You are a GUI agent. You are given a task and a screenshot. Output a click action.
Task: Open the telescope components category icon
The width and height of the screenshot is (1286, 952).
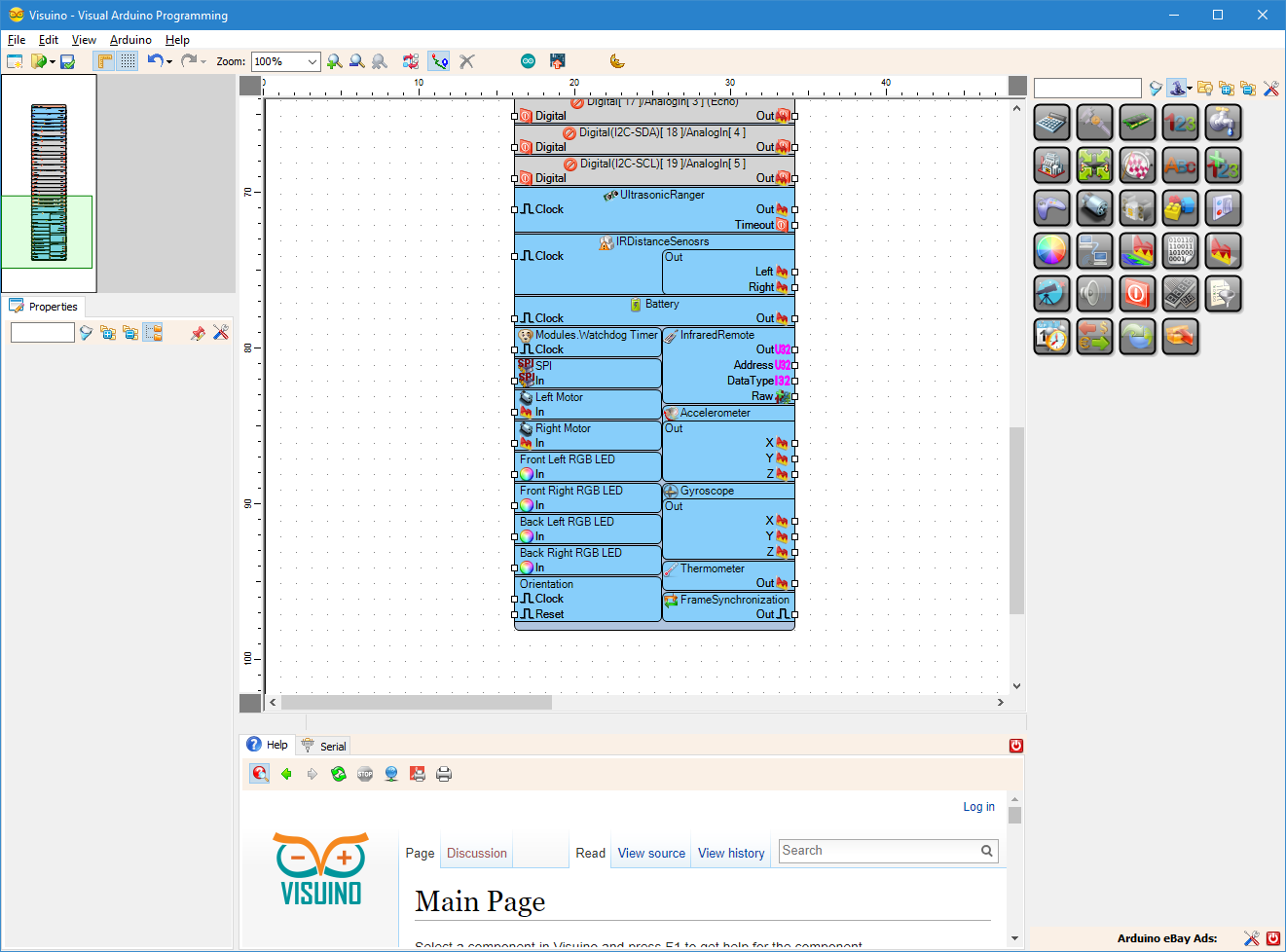(x=1051, y=293)
